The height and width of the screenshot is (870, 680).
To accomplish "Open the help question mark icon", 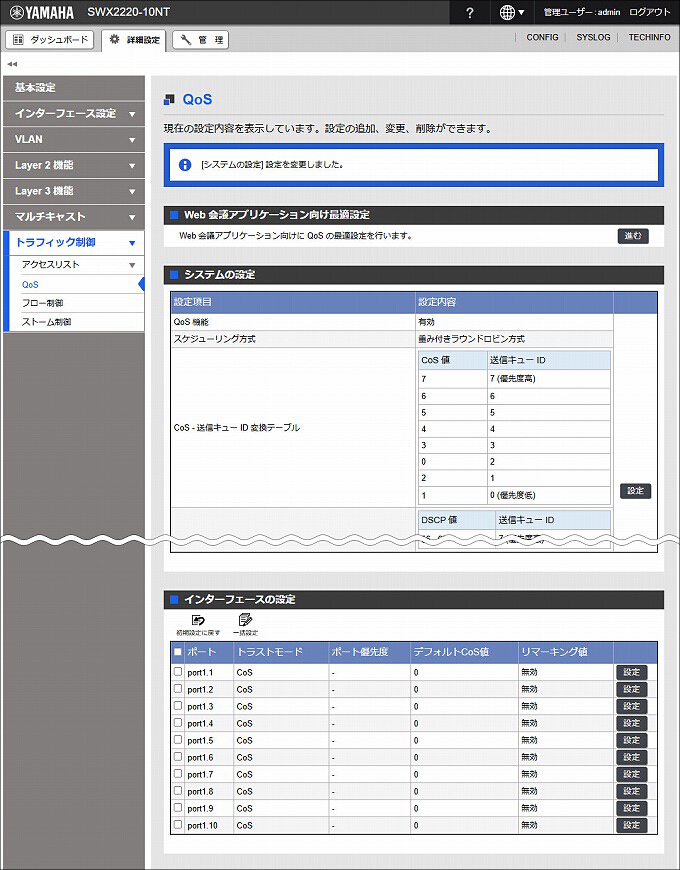I will 470,12.
